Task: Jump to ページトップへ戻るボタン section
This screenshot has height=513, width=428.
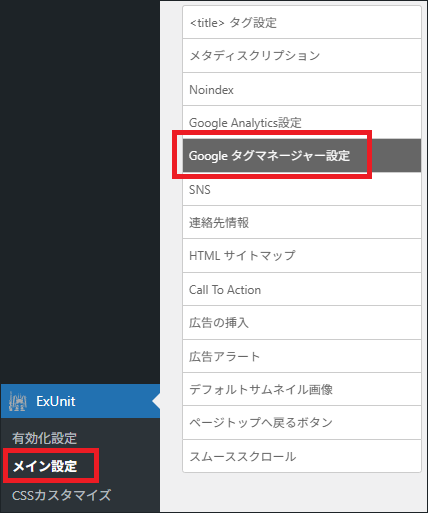Action: pyautogui.click(x=302, y=423)
